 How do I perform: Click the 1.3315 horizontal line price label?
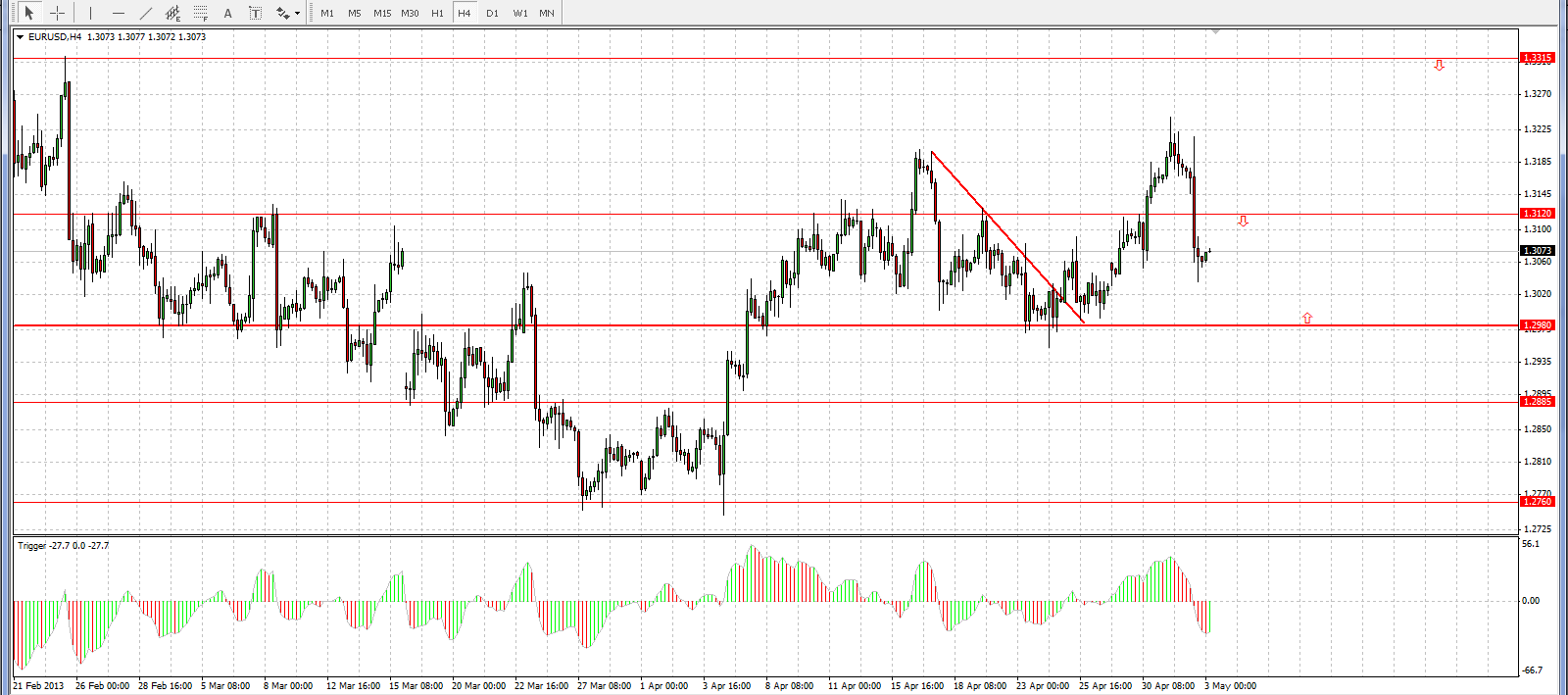click(1537, 58)
